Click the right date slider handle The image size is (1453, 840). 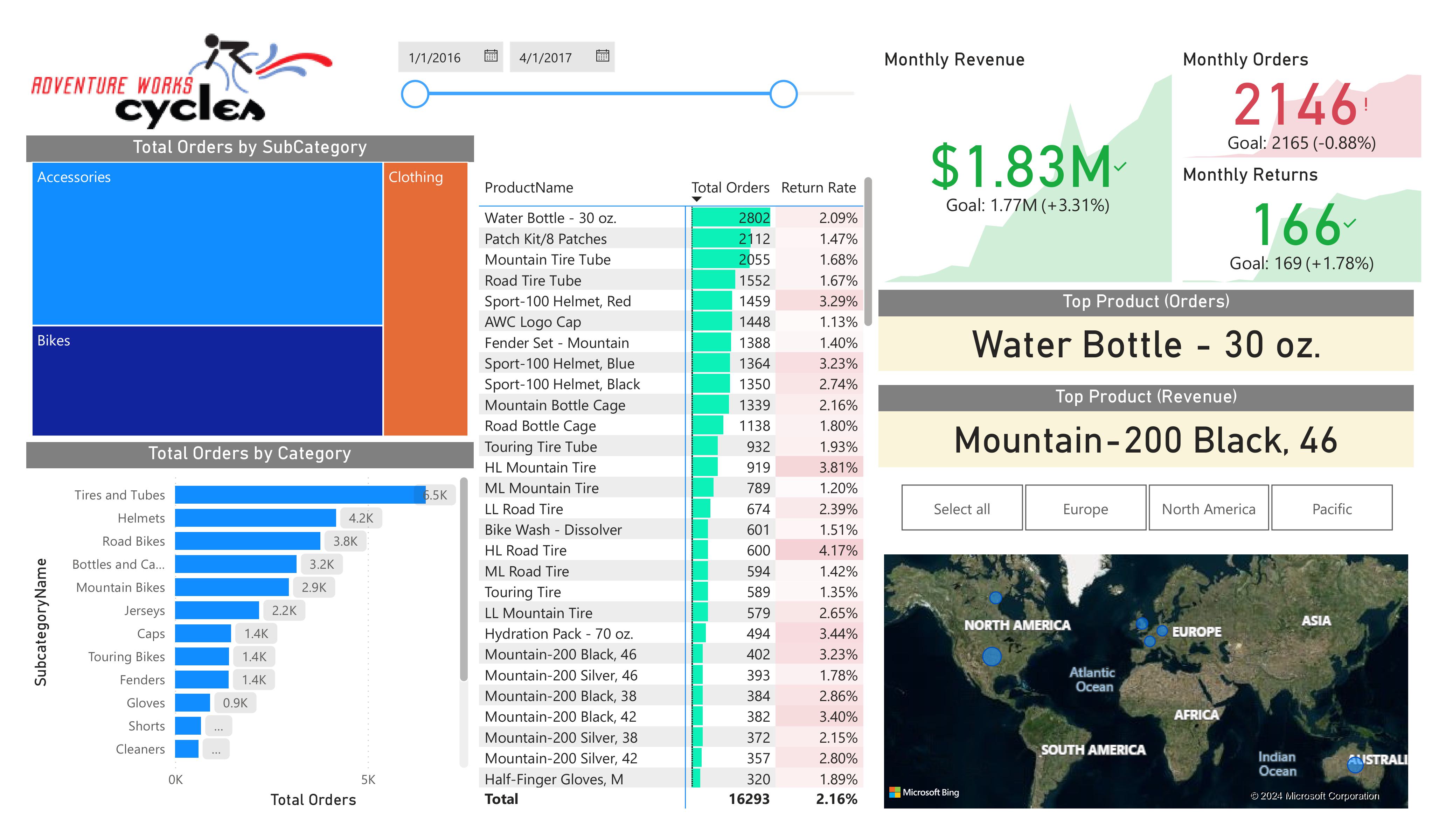pyautogui.click(x=783, y=94)
